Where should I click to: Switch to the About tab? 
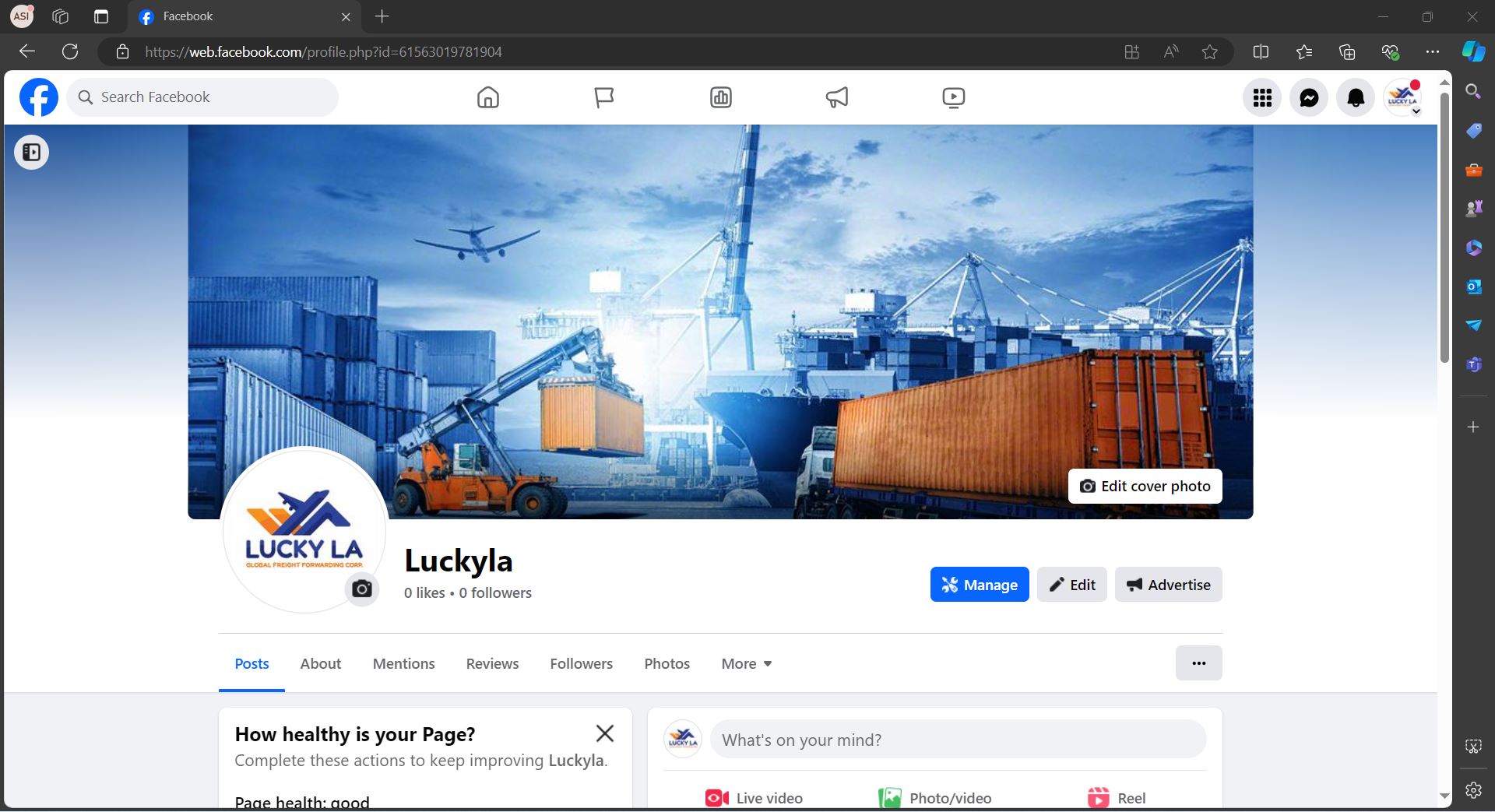coord(320,663)
